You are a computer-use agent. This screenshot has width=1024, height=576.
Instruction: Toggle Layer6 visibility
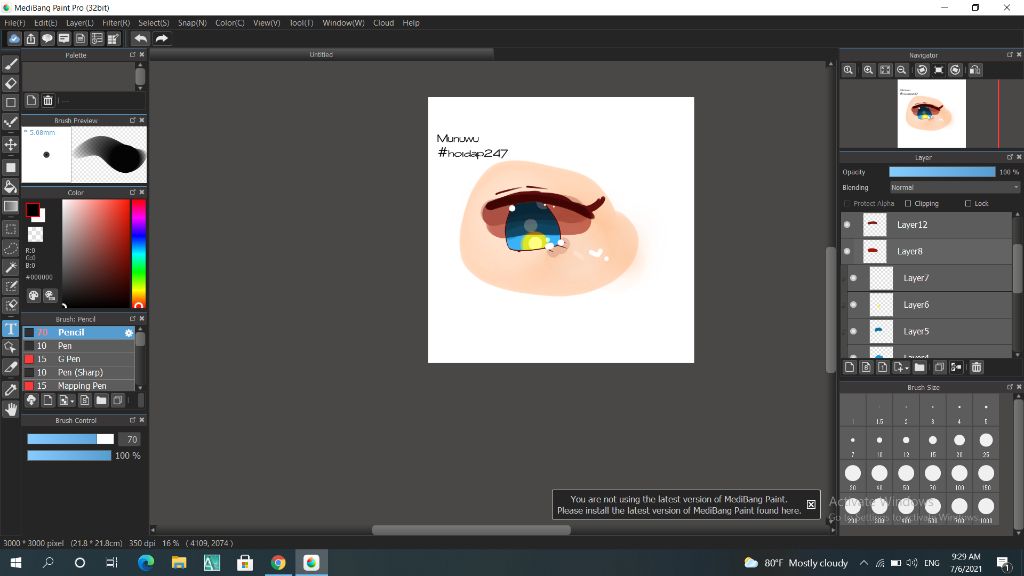tap(854, 305)
